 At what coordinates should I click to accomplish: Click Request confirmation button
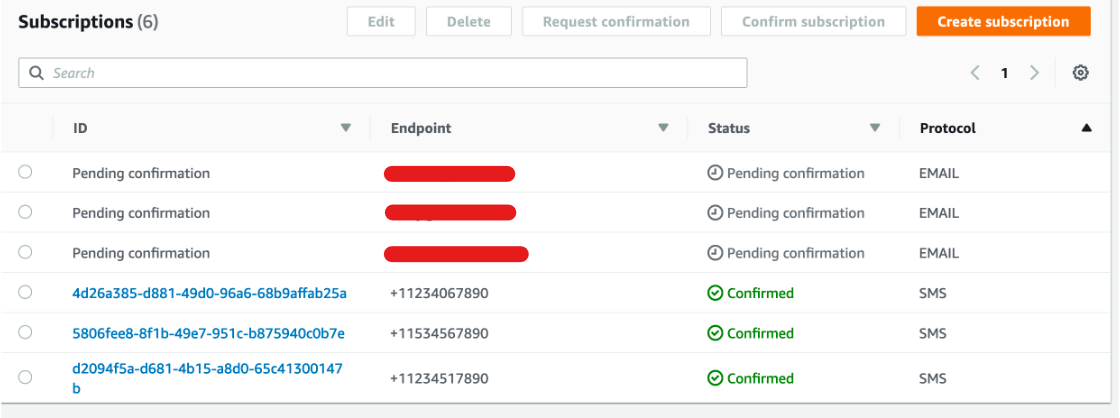616,21
